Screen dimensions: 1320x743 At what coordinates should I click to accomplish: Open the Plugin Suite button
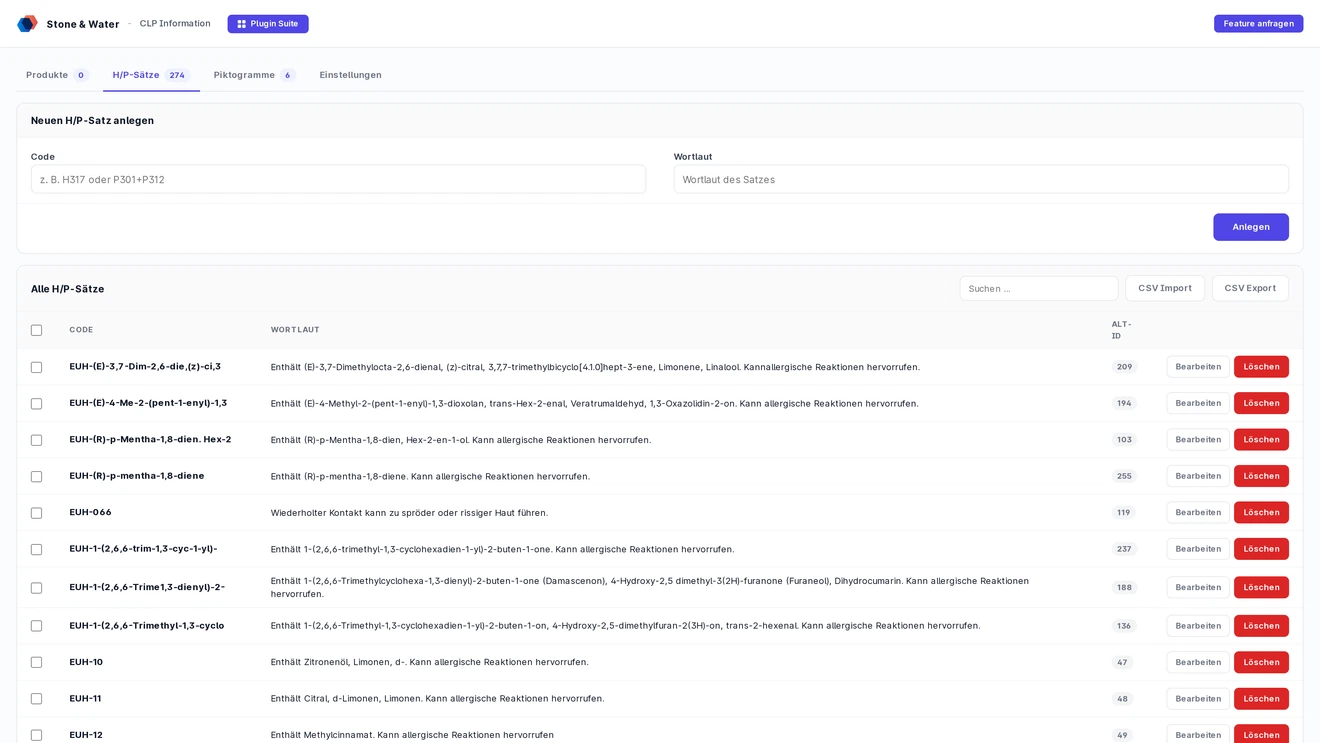click(x=268, y=24)
